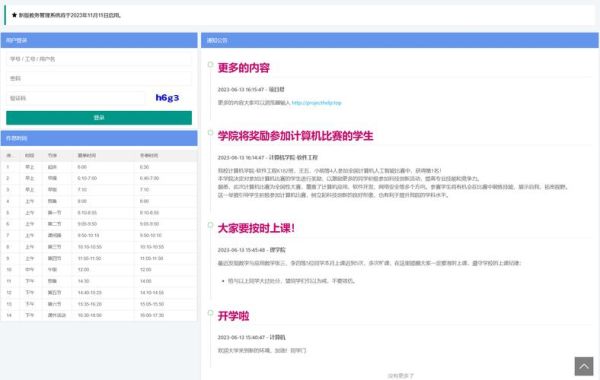
Task: Focus the student ID / username input field
Action: (99, 59)
